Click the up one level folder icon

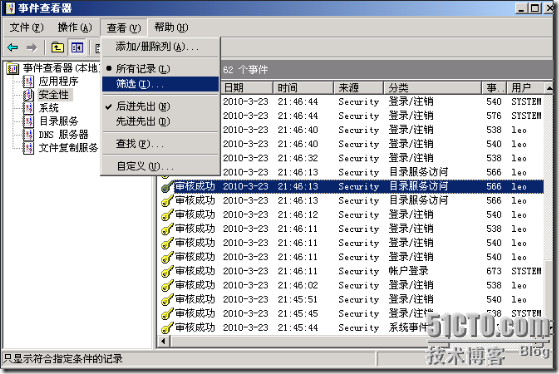click(57, 47)
